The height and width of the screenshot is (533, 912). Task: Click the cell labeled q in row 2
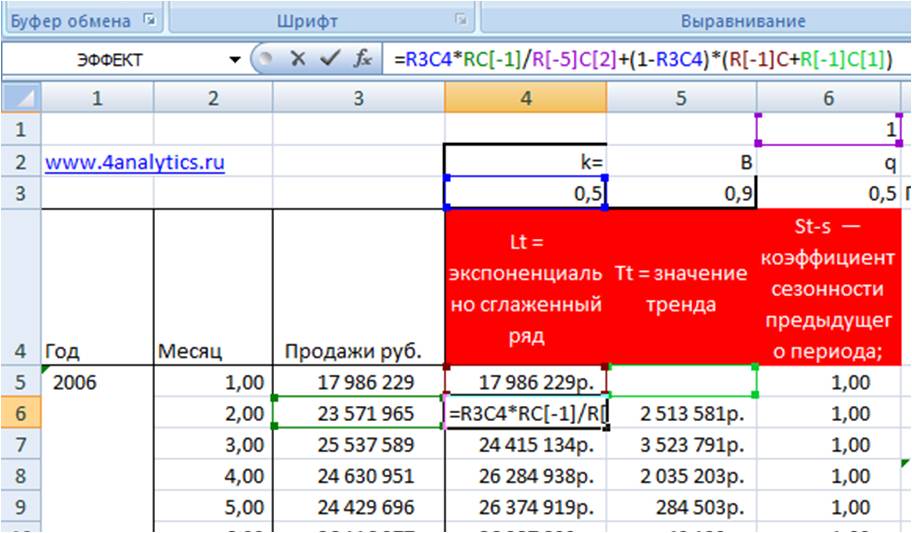click(x=828, y=161)
